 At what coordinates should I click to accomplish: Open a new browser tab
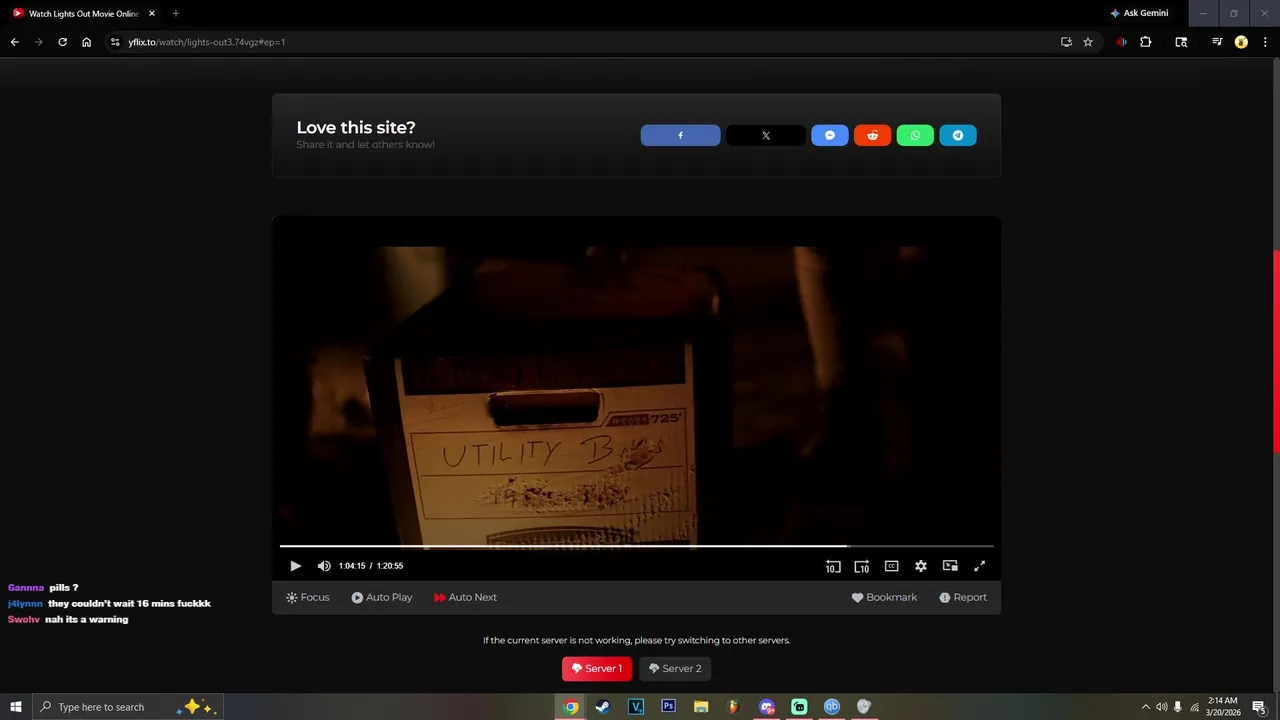pyautogui.click(x=176, y=13)
